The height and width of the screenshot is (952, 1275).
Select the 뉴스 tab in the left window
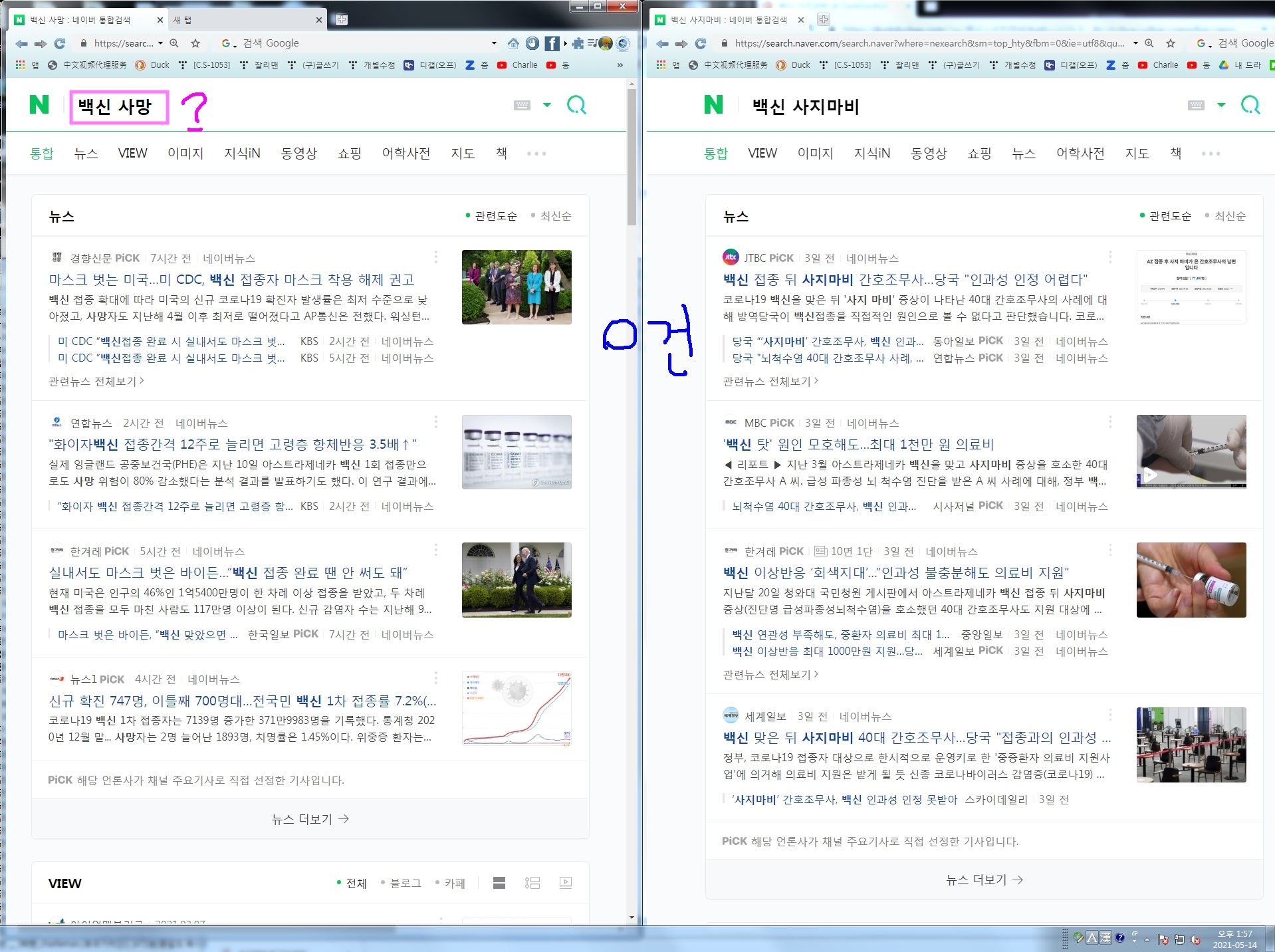[x=86, y=154]
